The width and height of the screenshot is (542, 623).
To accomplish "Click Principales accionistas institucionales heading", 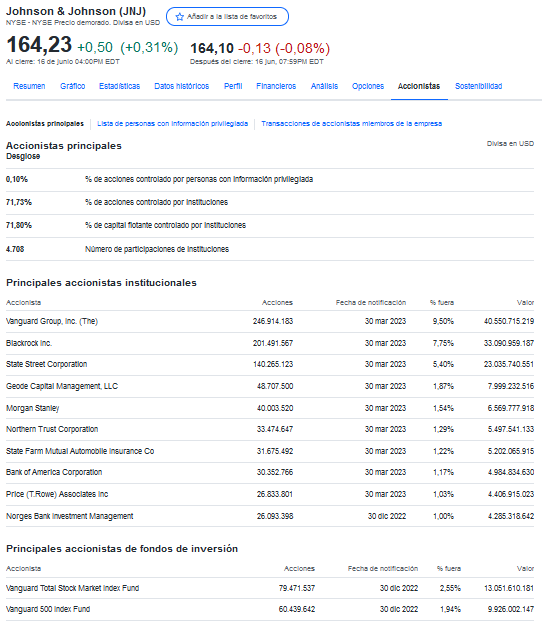I will click(101, 283).
